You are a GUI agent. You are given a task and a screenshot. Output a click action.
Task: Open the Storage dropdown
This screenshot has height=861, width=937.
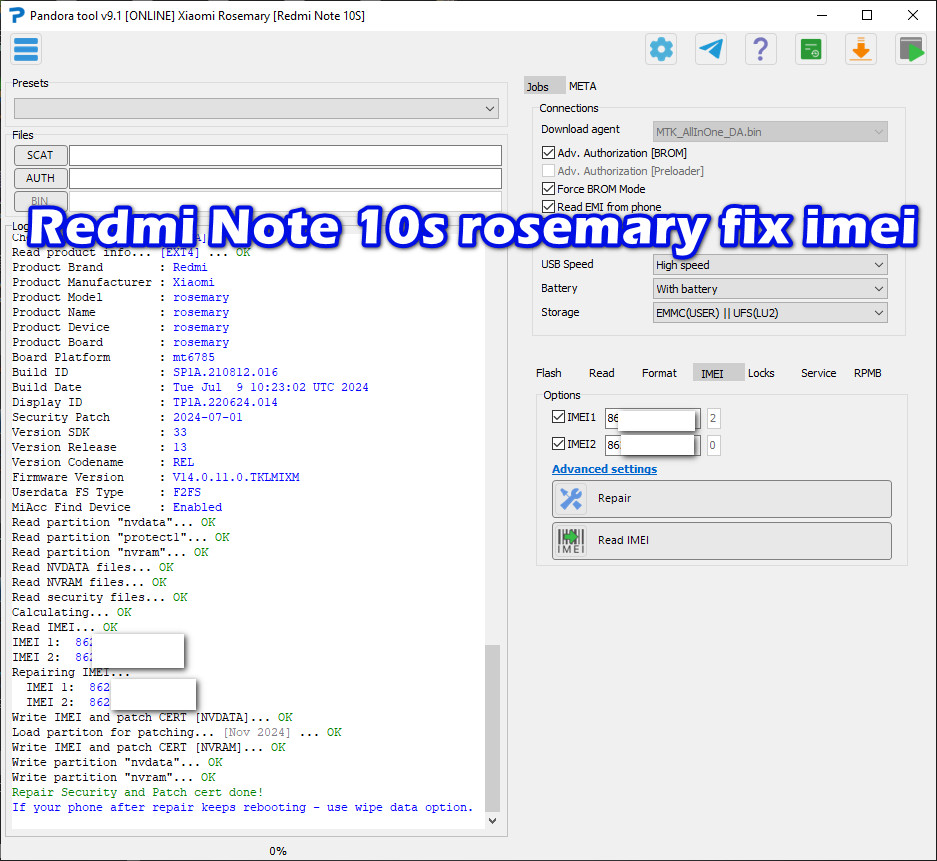[x=770, y=312]
